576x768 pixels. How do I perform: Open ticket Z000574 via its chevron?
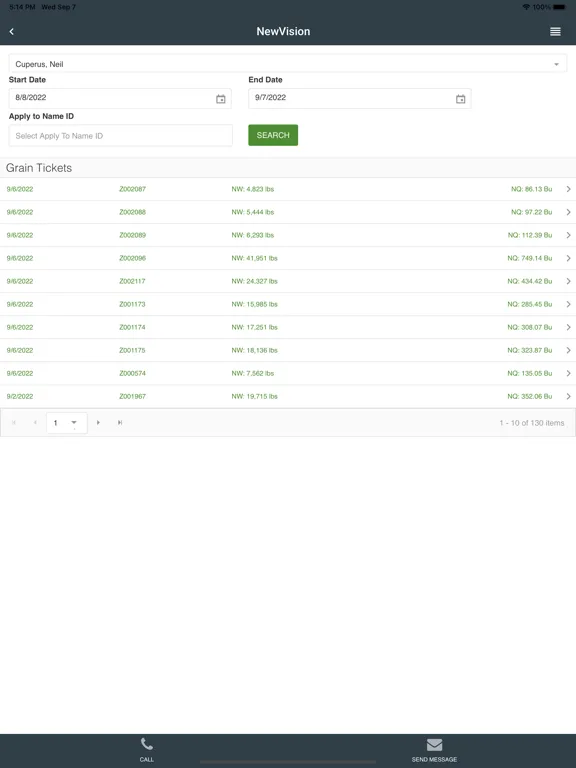[x=568, y=373]
